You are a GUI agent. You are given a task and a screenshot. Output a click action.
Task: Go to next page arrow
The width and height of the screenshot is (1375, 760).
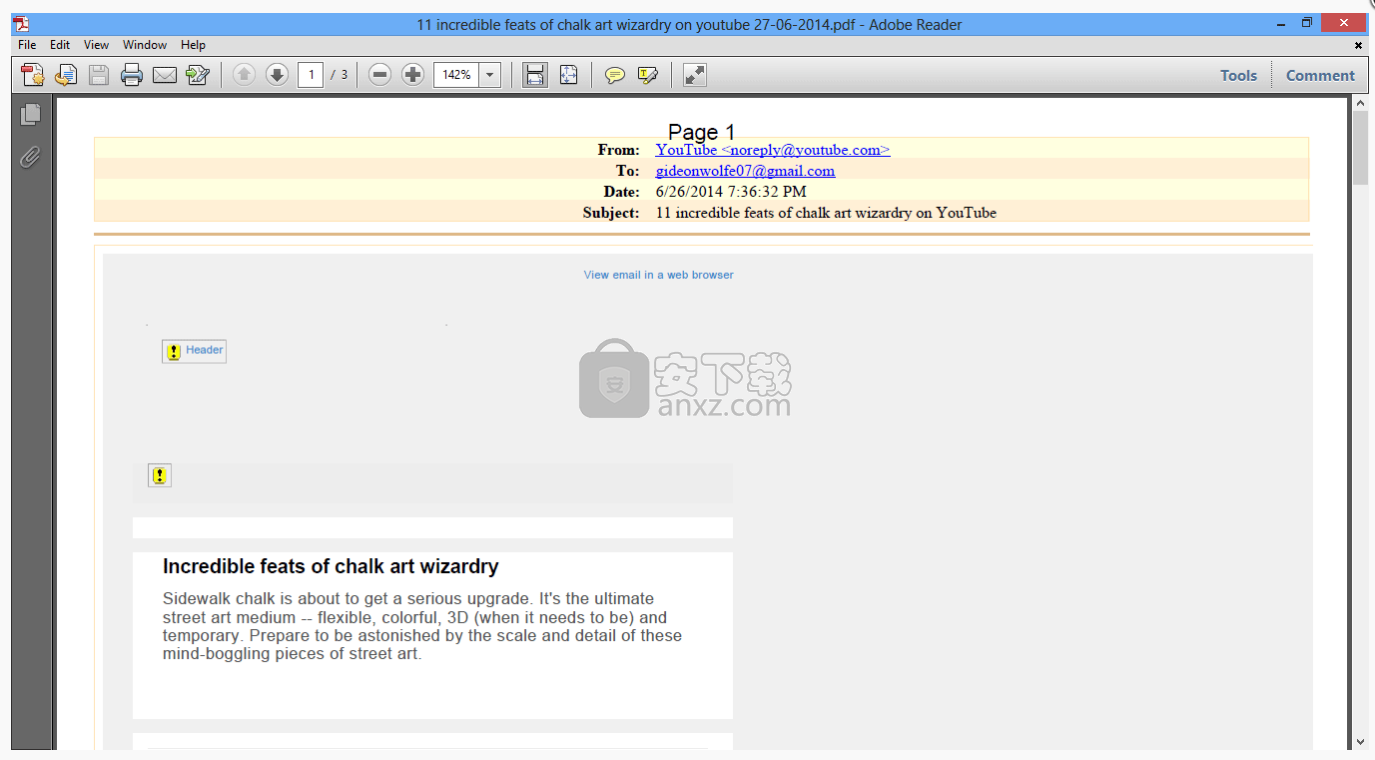277,74
